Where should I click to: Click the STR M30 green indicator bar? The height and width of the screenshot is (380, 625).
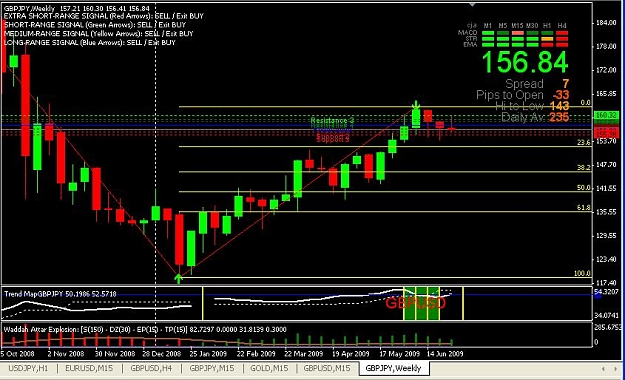(533, 39)
